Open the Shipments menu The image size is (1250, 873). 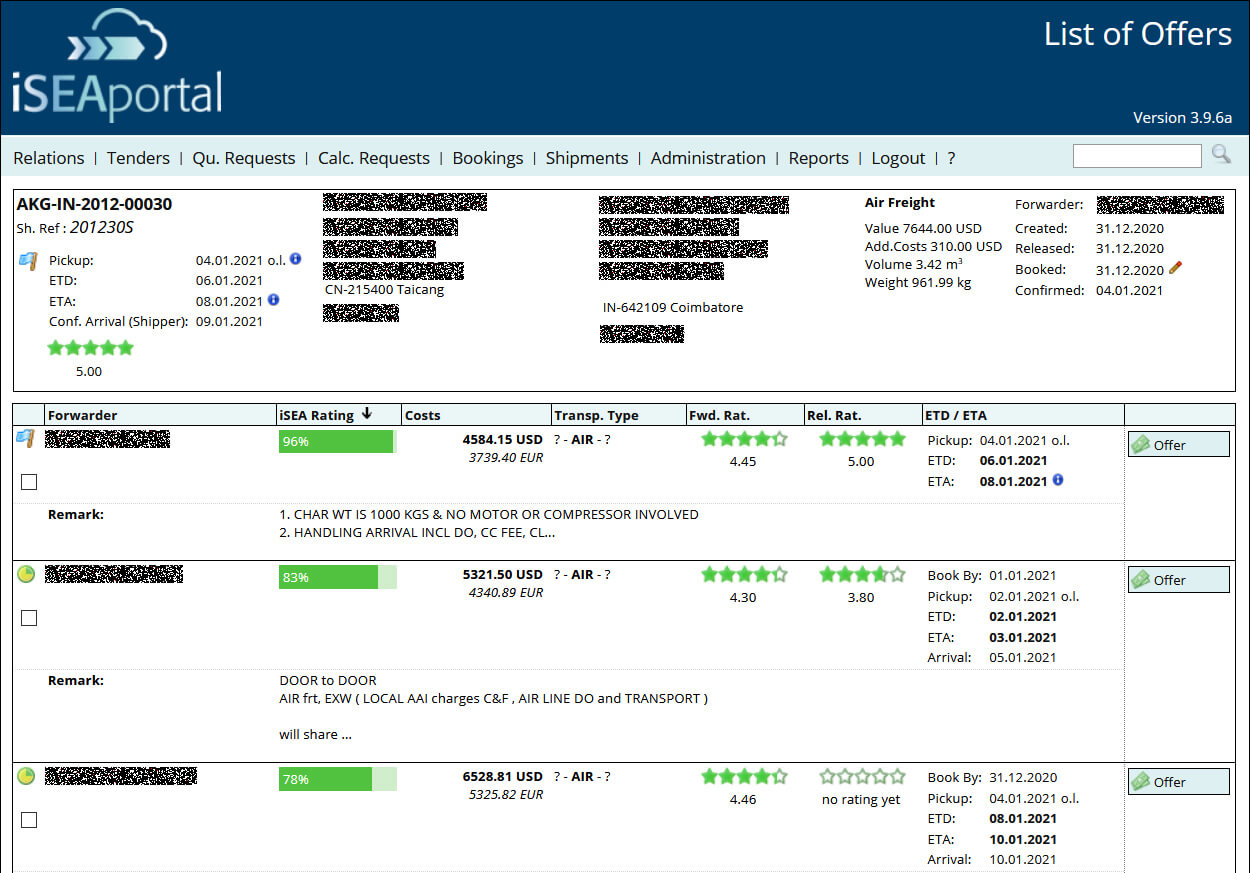coord(586,158)
